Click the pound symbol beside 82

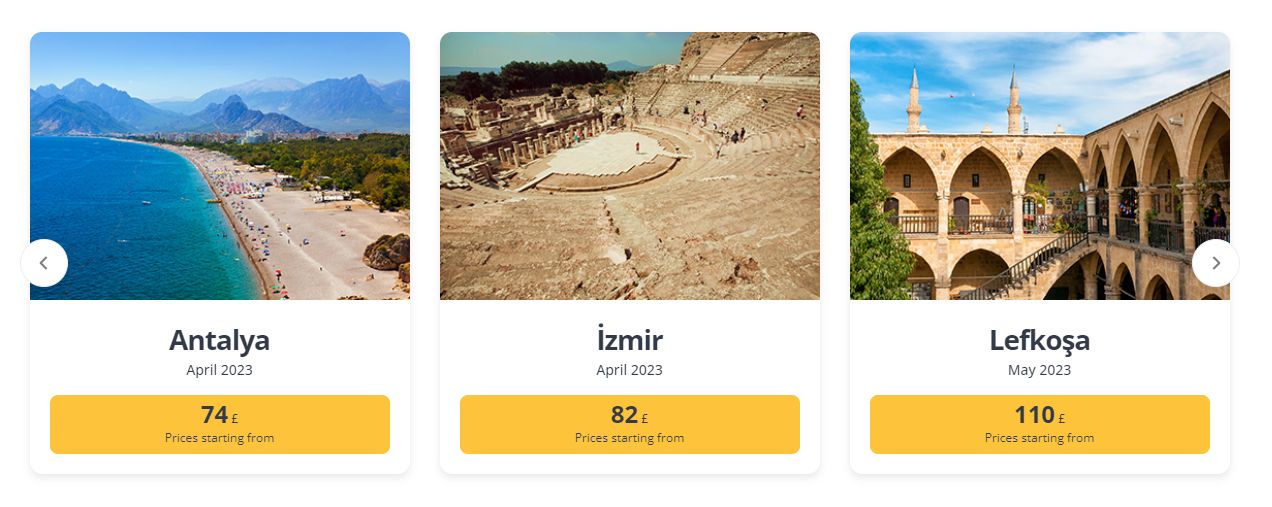click(645, 419)
